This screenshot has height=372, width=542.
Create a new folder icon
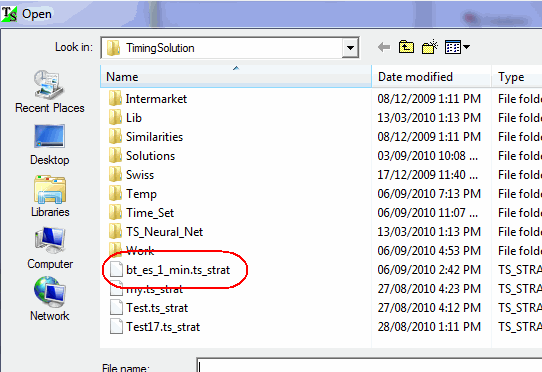tap(430, 47)
